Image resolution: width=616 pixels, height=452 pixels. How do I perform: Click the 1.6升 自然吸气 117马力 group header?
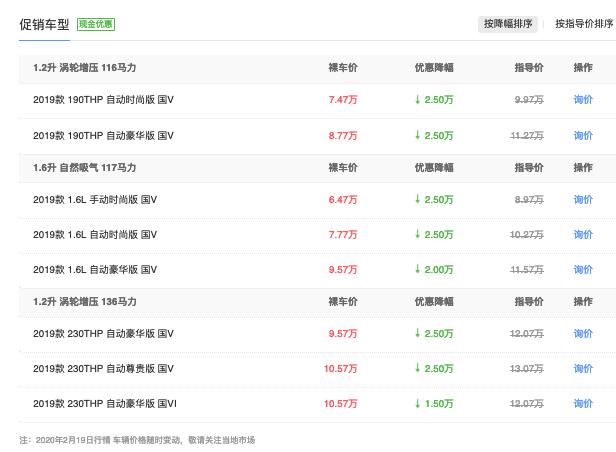pos(84,168)
